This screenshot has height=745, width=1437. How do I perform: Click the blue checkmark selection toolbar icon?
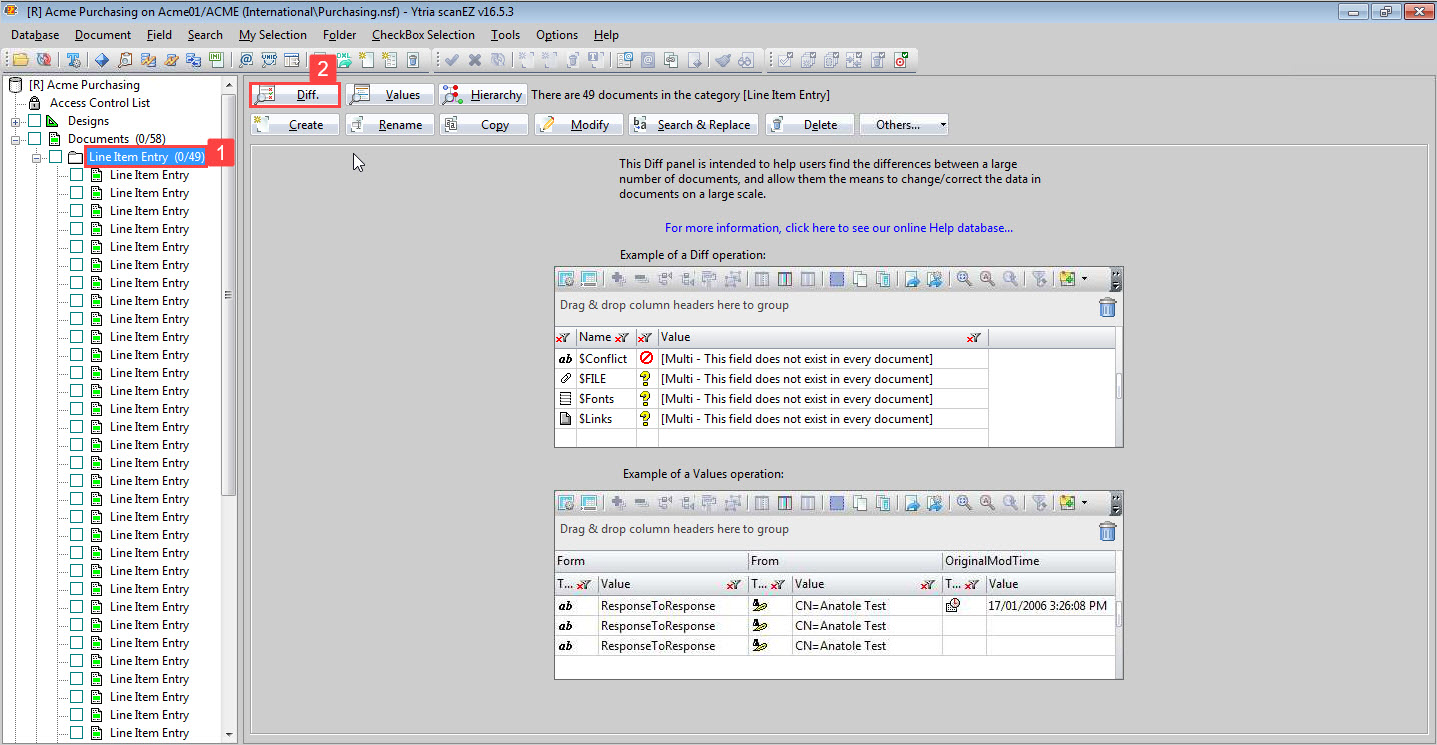[451, 61]
